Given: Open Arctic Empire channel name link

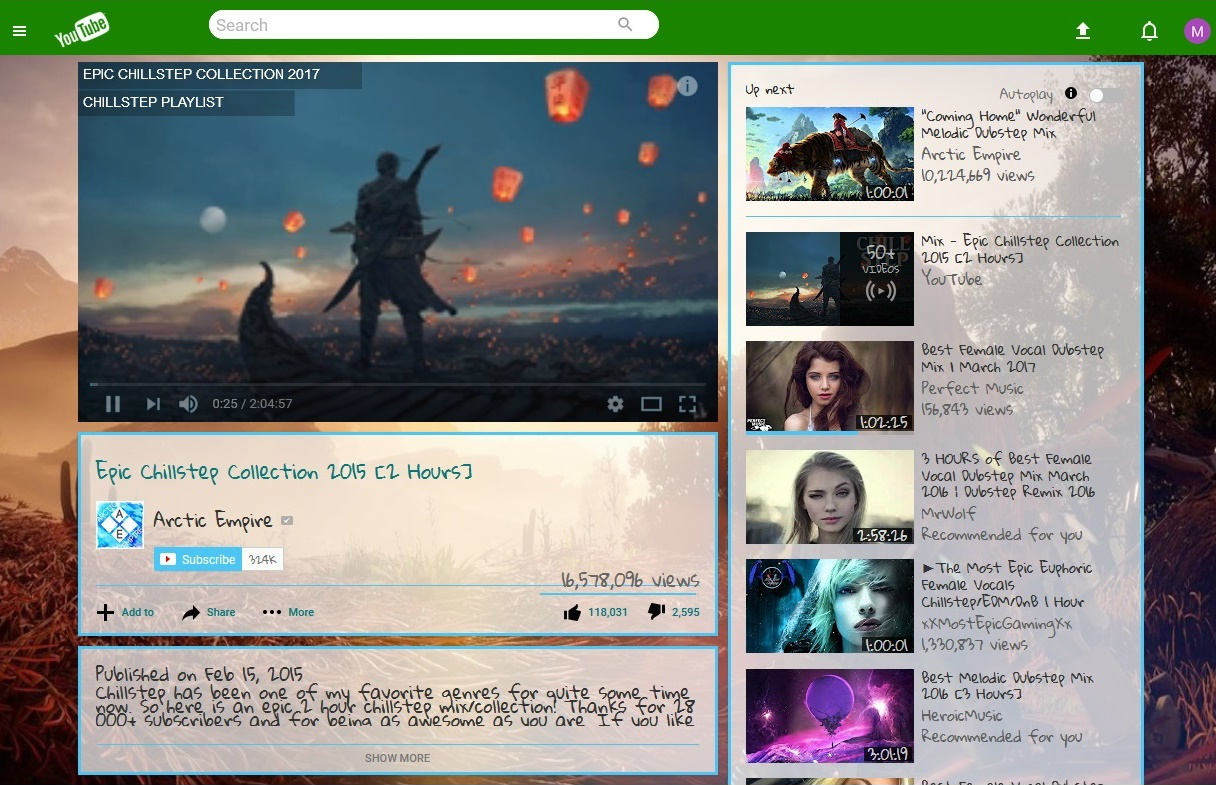Looking at the screenshot, I should (x=213, y=520).
